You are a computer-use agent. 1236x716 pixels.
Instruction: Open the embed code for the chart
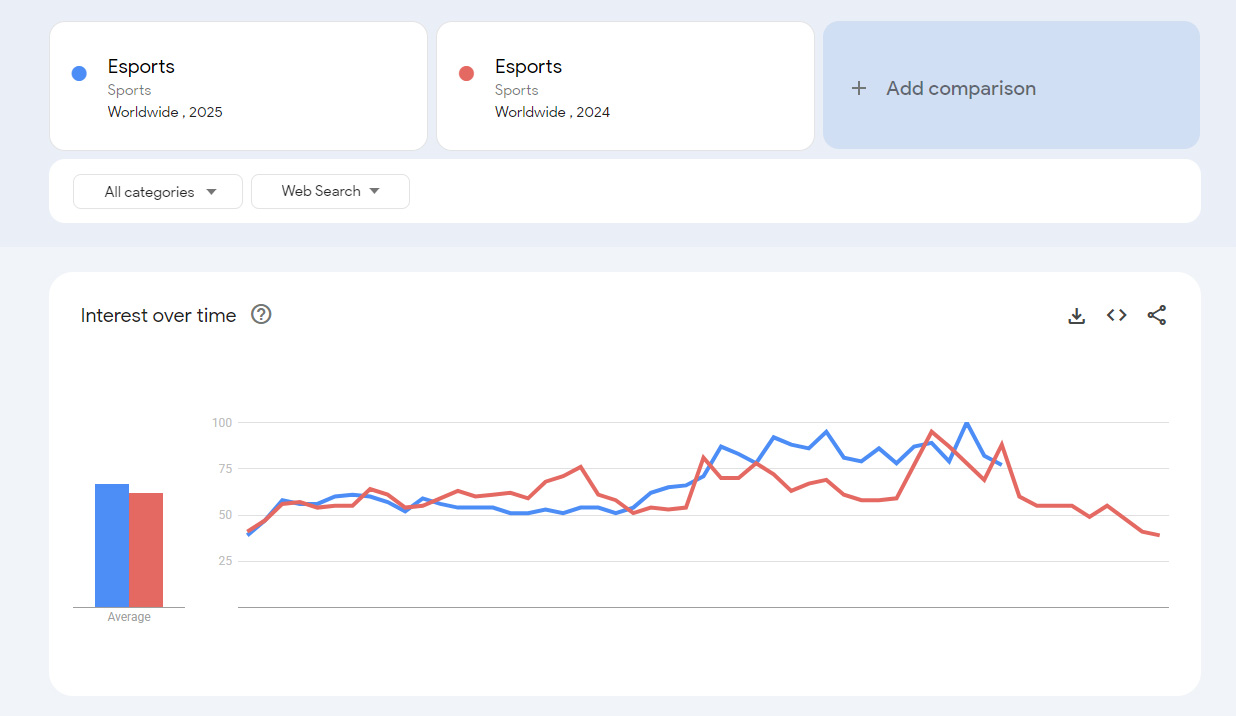tap(1116, 315)
